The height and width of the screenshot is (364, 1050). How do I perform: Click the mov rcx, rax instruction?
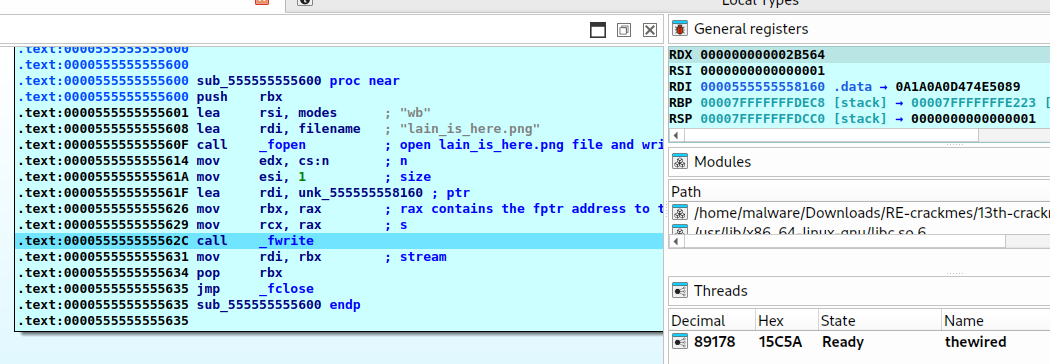[x=259, y=225]
